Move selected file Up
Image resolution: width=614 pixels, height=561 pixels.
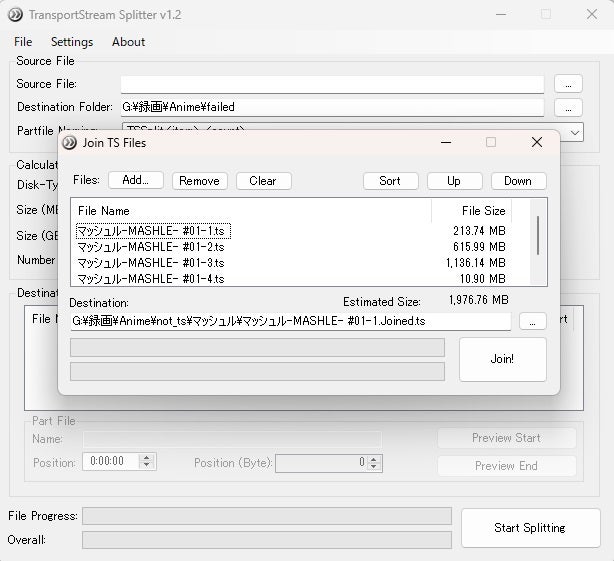coord(454,181)
